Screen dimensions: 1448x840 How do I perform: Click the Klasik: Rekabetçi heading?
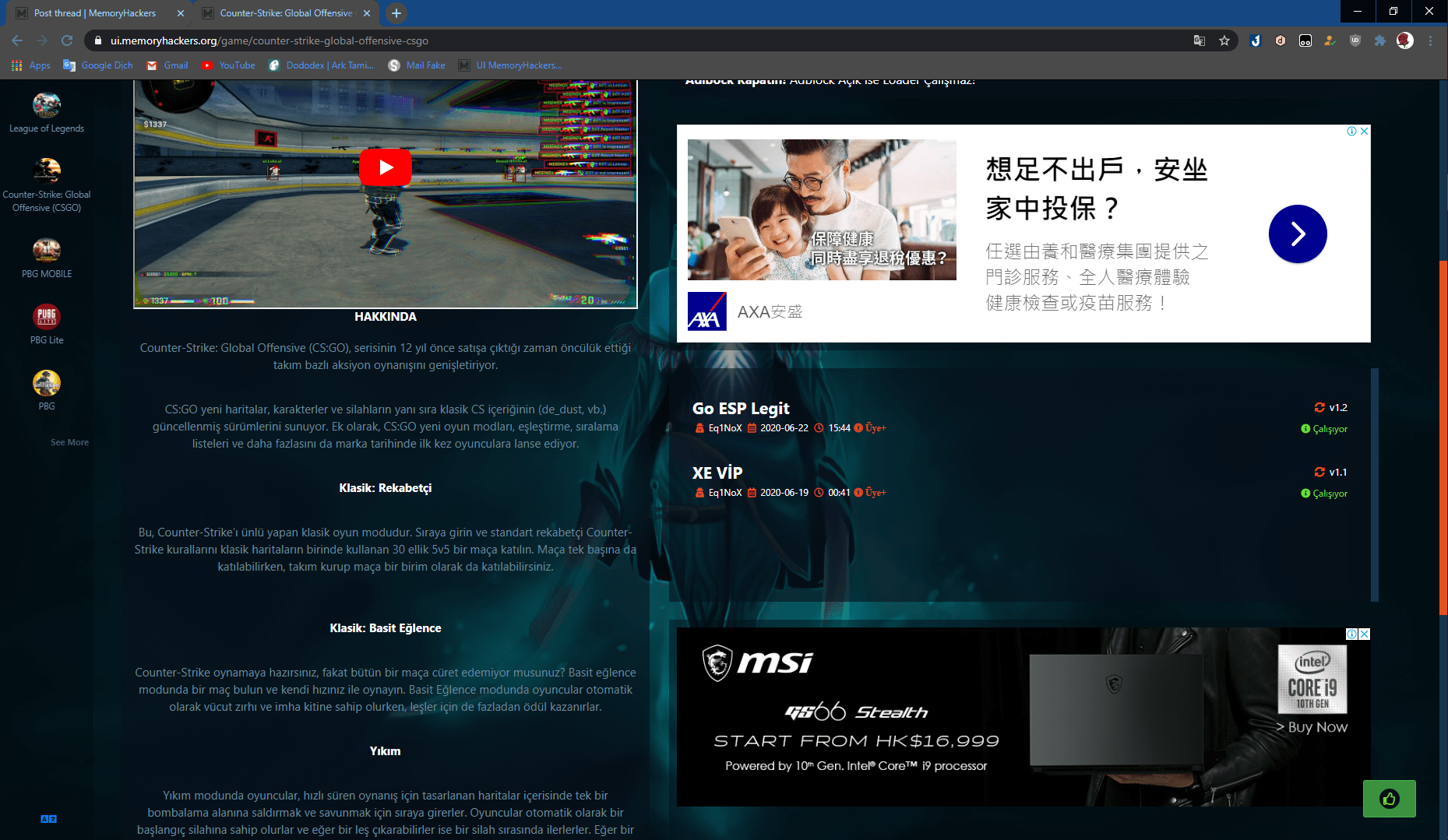click(x=386, y=488)
